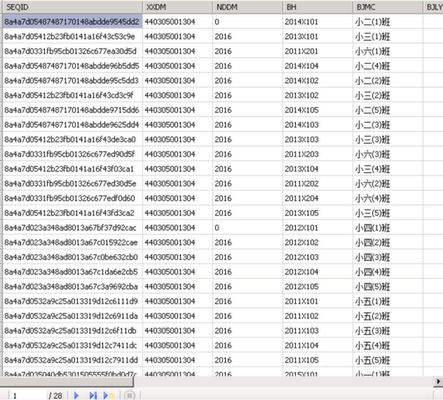Image resolution: width=443 pixels, height=400 pixels.
Task: Click the arrow-with-star fetch-all-pages icon
Action: tap(109, 395)
